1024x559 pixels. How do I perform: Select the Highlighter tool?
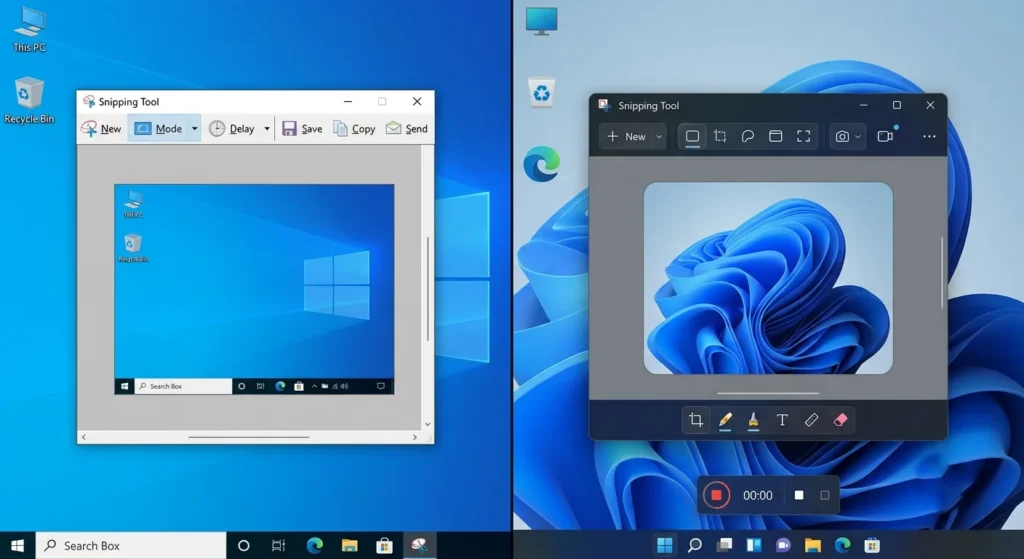tap(753, 420)
